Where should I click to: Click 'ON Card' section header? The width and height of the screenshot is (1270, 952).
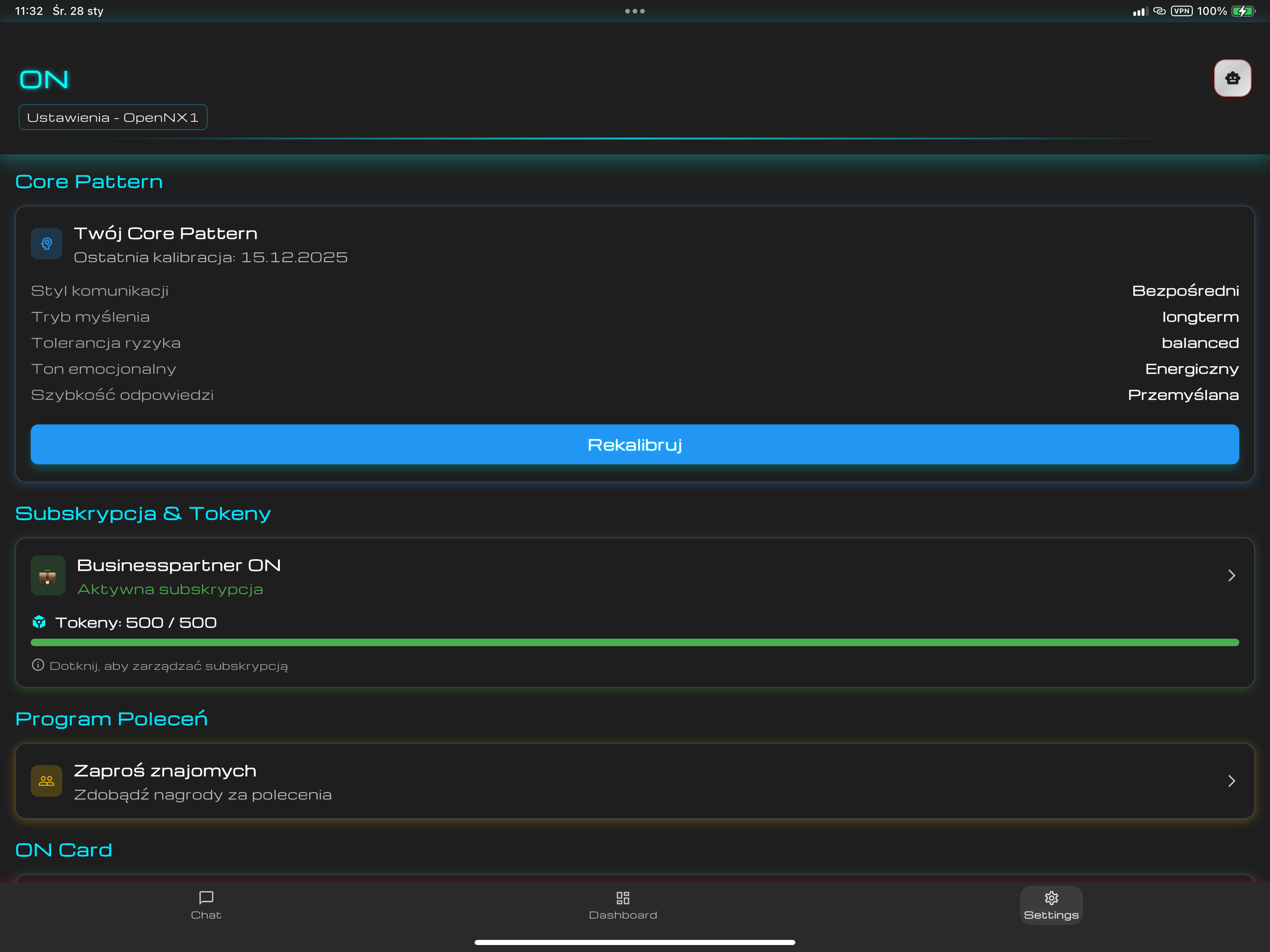click(64, 850)
